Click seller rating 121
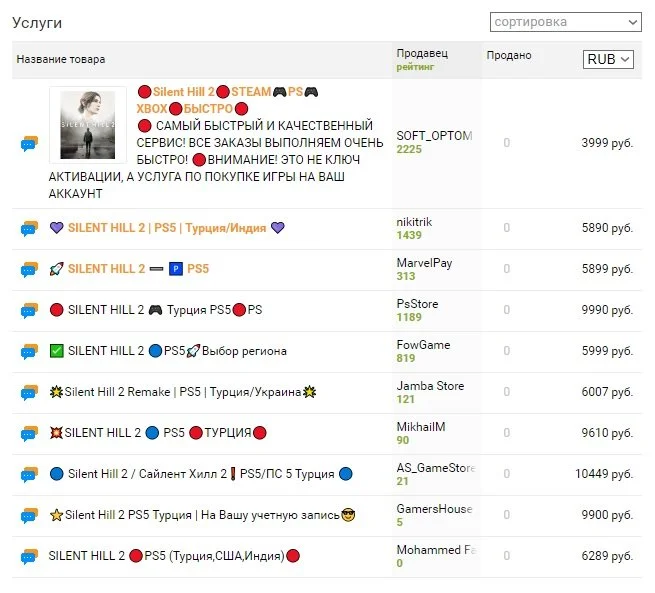Viewport: 655px width, 593px height. (406, 399)
